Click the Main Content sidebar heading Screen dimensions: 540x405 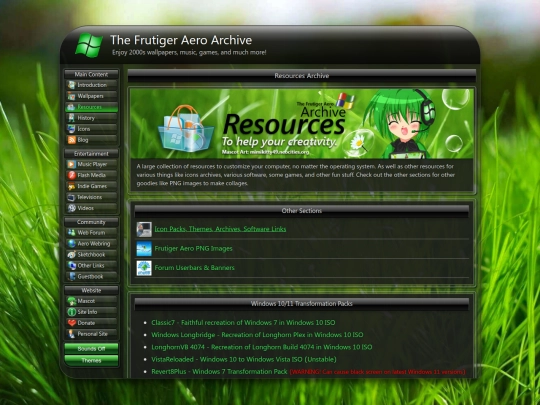pos(91,74)
